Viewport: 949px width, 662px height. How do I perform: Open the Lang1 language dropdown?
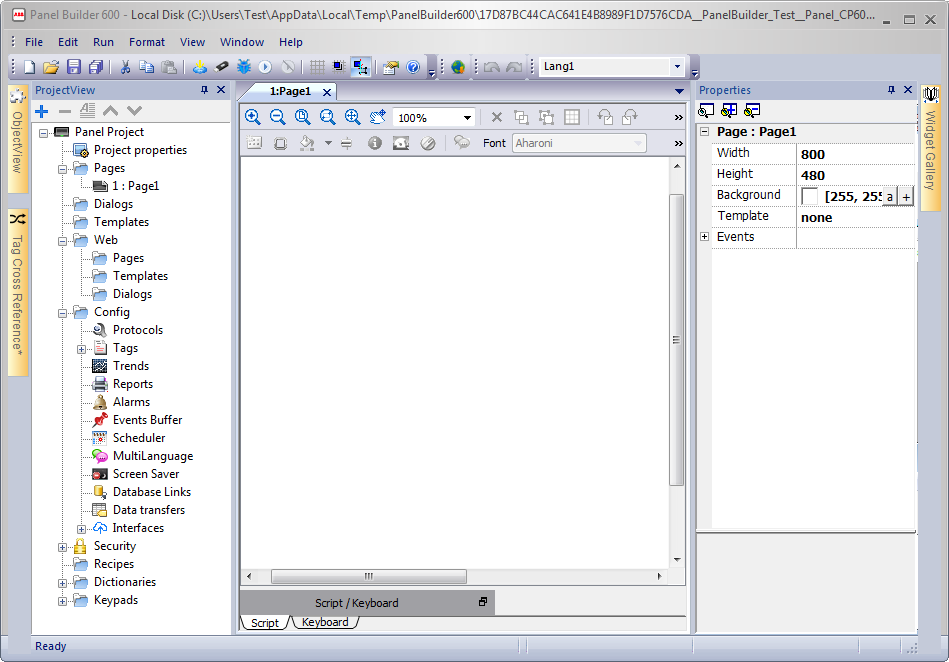point(677,67)
